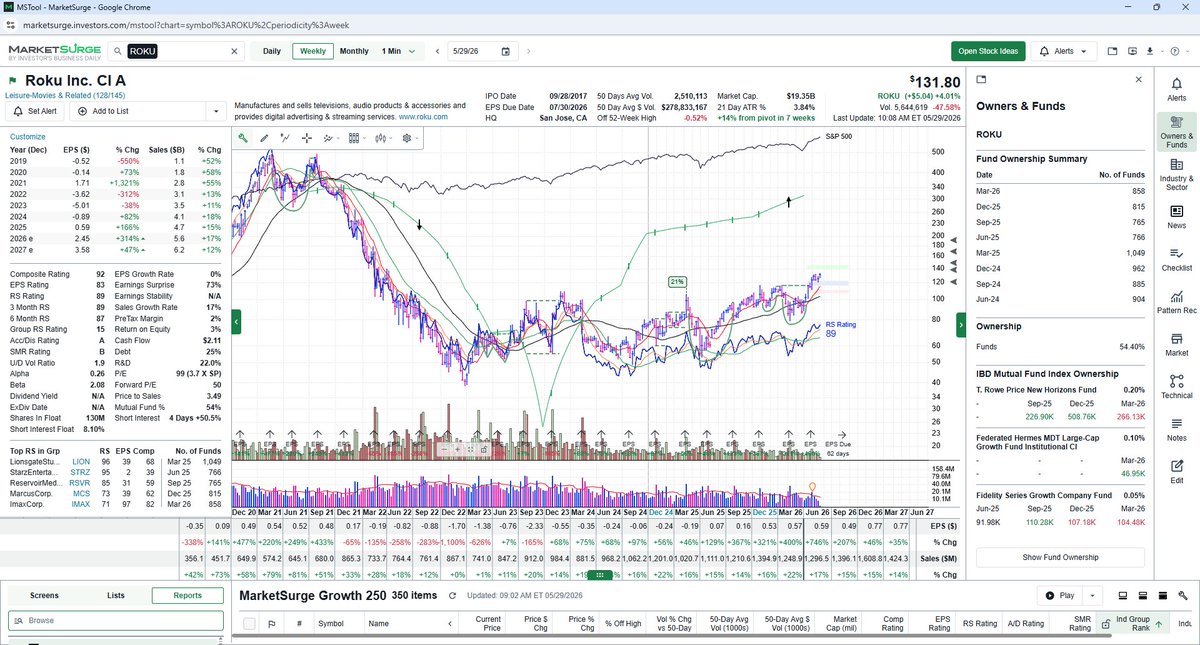
Task: Open the Industry & Sector sidebar icon
Action: [x=1177, y=173]
